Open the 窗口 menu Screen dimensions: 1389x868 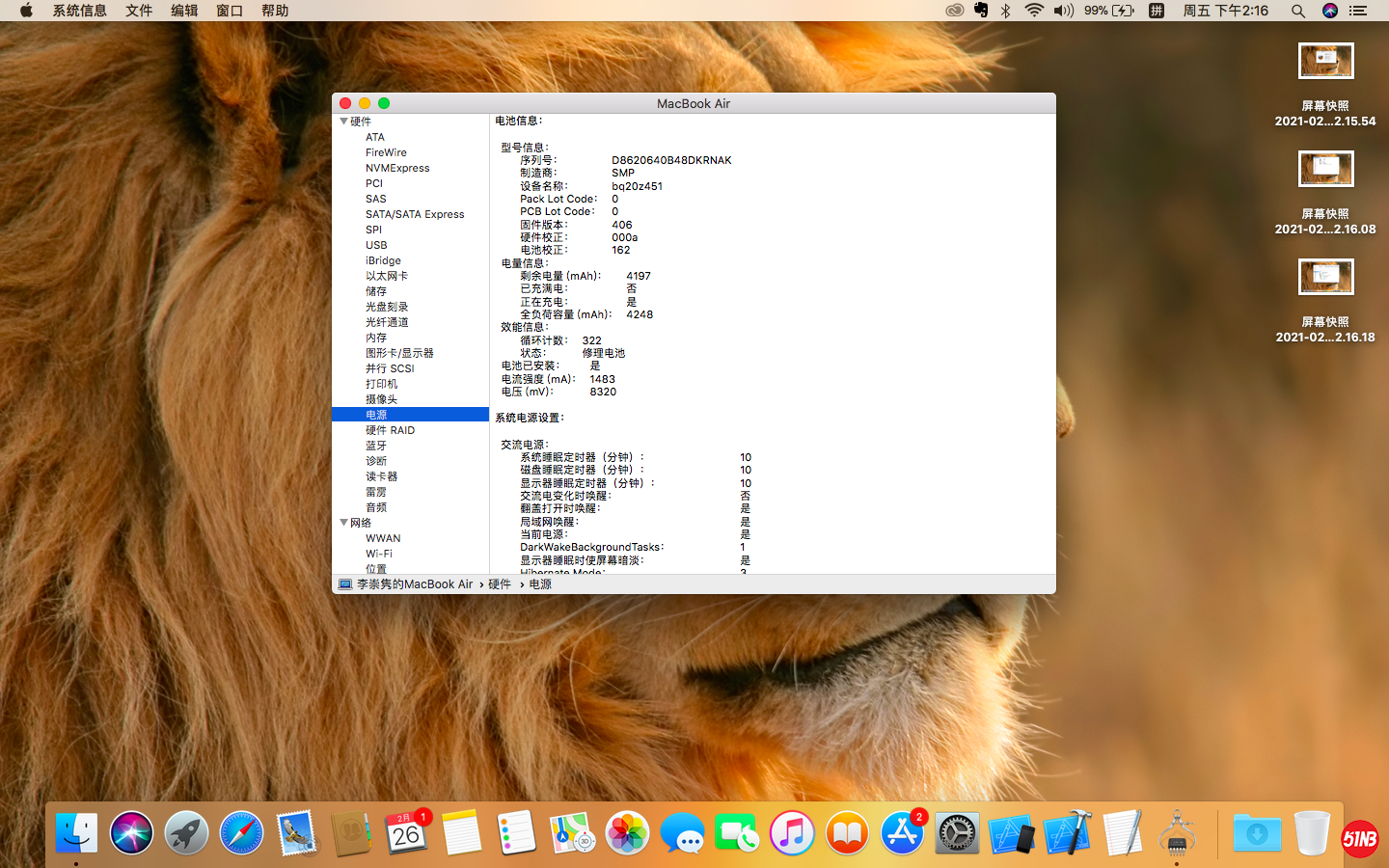point(230,11)
